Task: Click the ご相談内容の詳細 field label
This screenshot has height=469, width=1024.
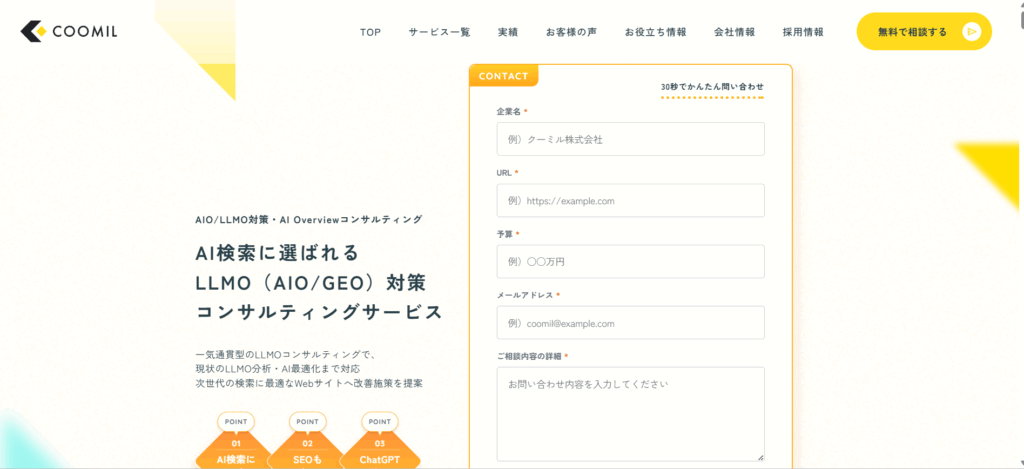Action: 530,356
